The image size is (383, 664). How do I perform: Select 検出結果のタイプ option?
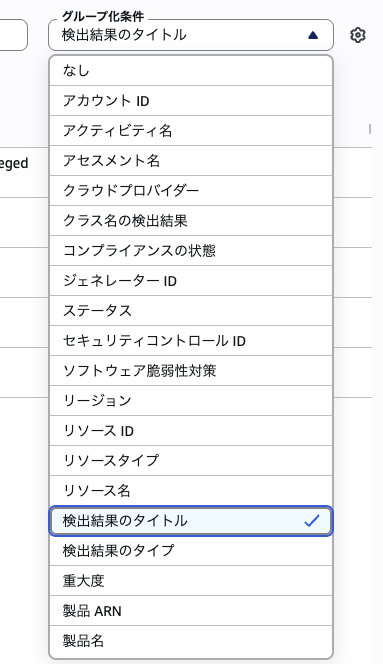point(191,551)
